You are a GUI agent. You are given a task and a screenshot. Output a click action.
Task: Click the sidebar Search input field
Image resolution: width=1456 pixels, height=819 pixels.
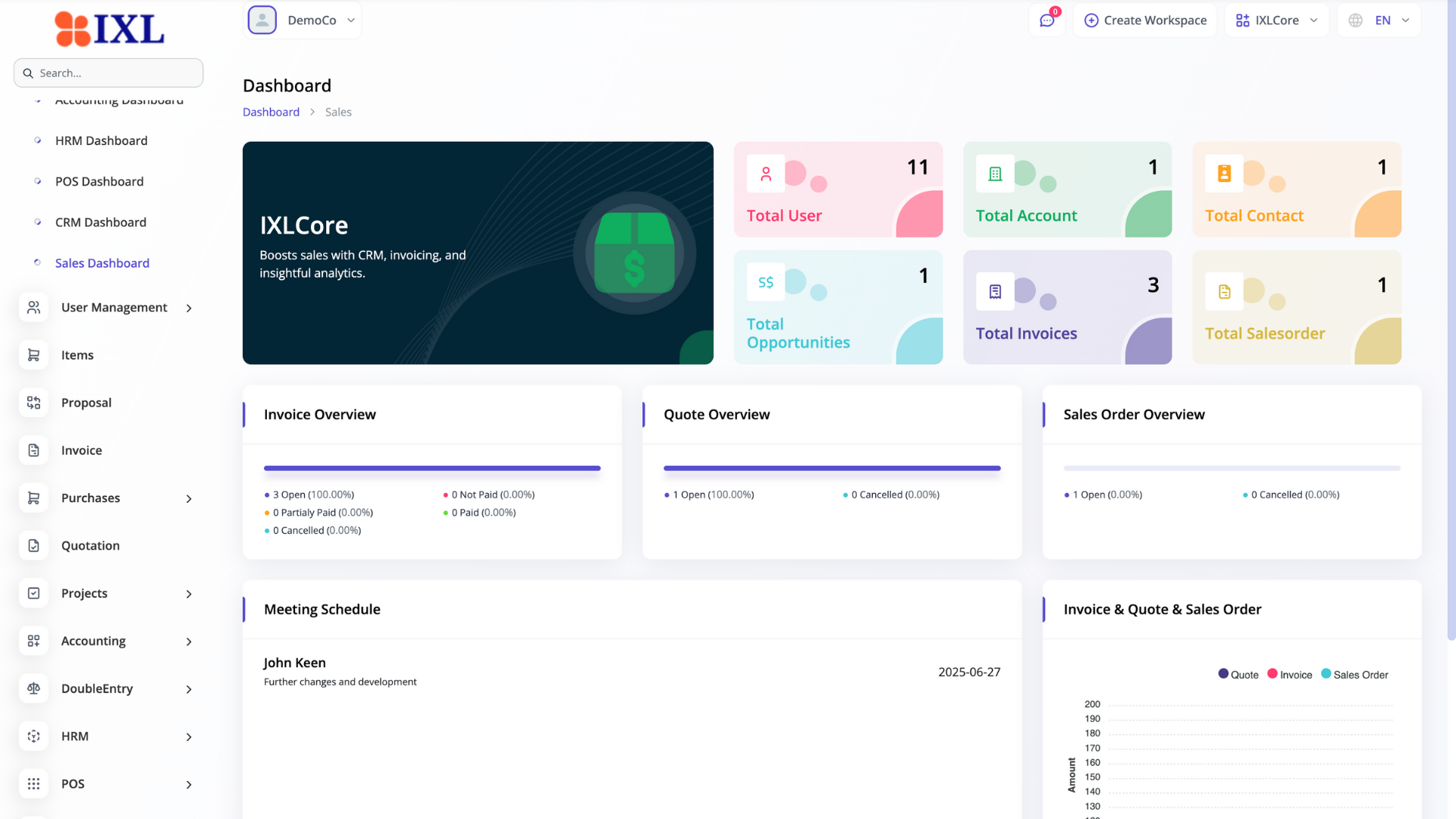tap(108, 73)
